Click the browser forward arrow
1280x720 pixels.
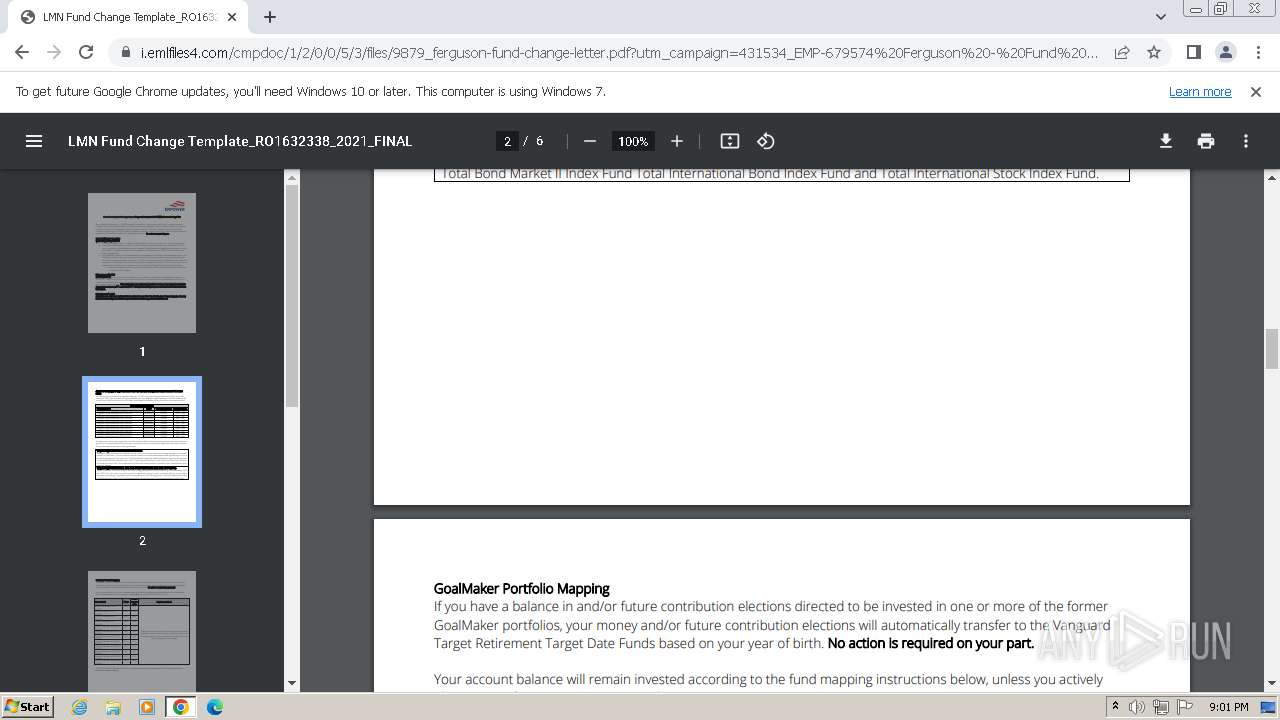54,52
